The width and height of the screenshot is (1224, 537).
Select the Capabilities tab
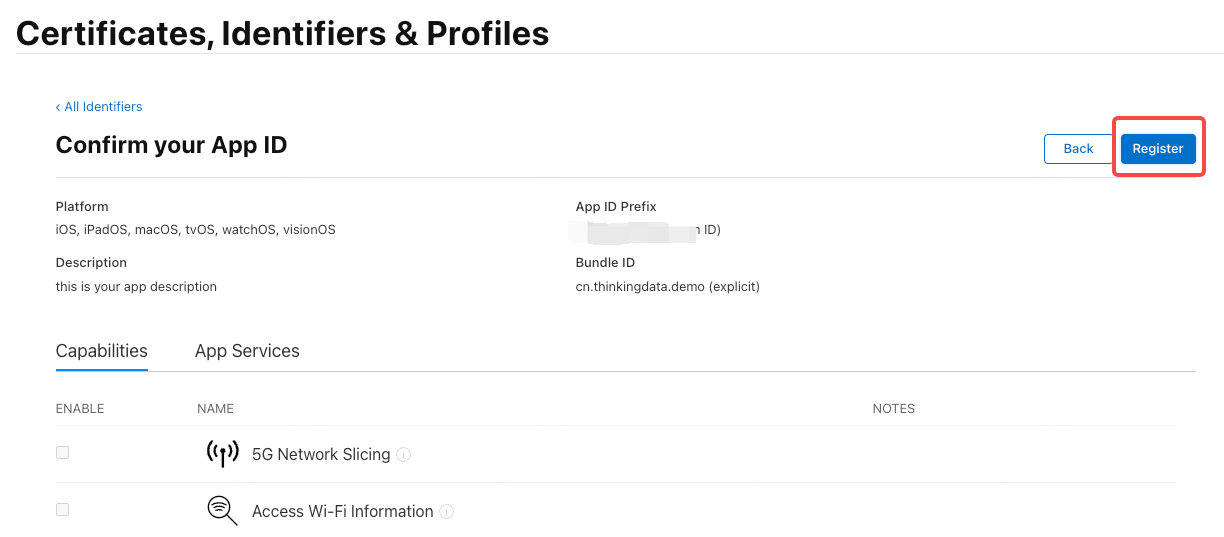(102, 351)
